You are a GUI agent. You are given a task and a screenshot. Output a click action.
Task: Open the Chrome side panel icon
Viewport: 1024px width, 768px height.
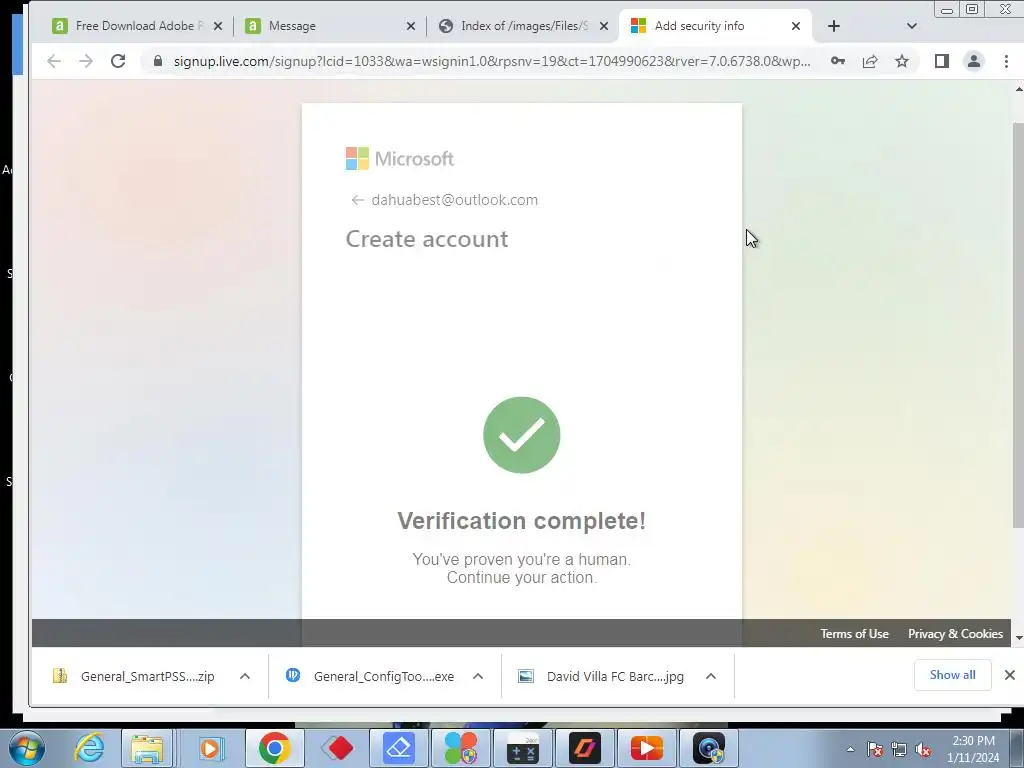click(942, 61)
